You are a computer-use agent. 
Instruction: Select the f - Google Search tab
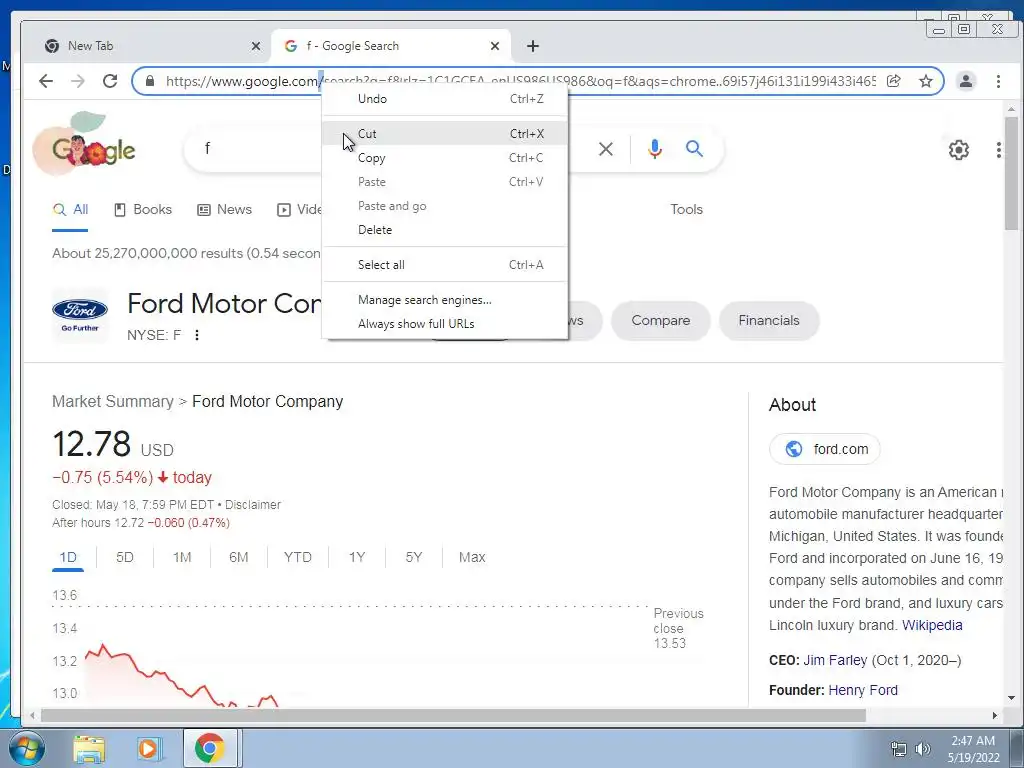click(390, 46)
